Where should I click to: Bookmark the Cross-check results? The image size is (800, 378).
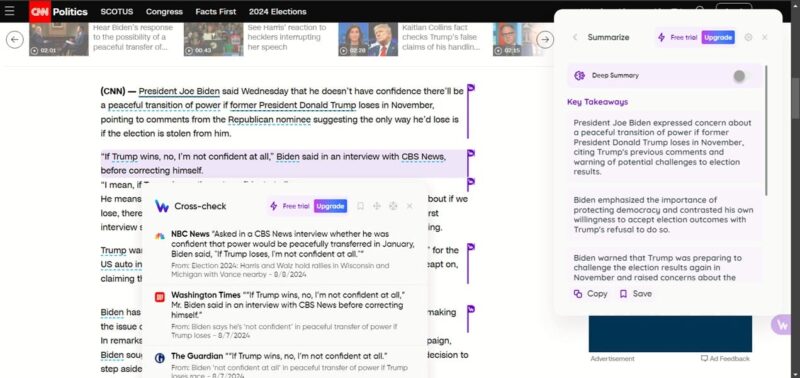[x=360, y=206]
